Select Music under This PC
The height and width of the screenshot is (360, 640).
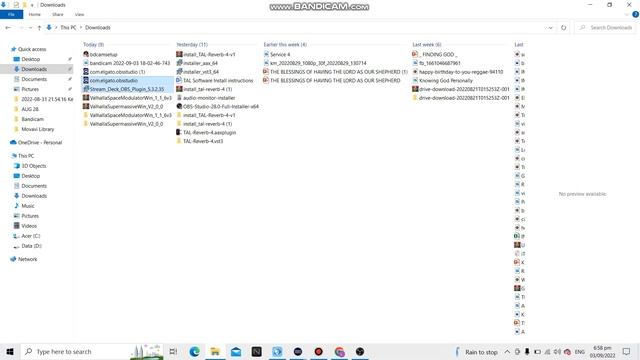tap(28, 206)
